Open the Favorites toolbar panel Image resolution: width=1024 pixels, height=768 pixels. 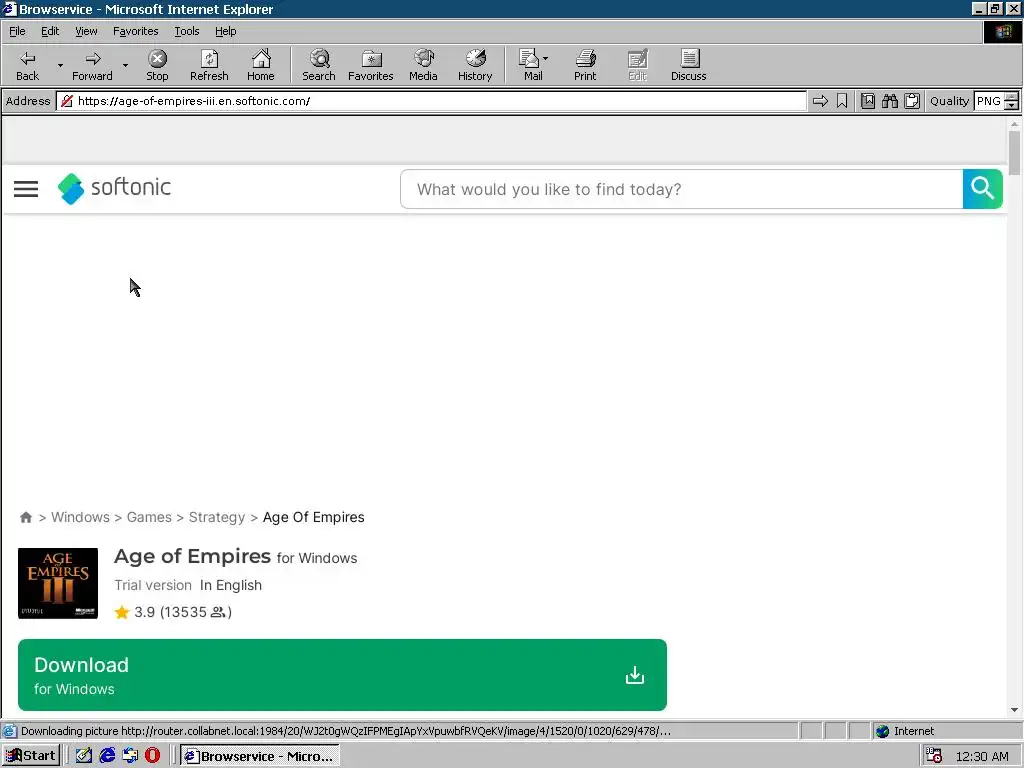[x=370, y=65]
